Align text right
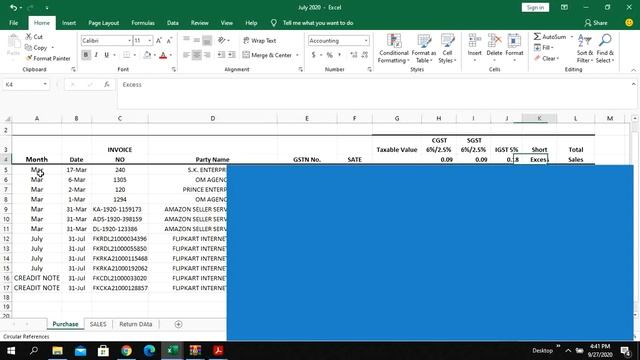The height and width of the screenshot is (360, 640). point(207,55)
